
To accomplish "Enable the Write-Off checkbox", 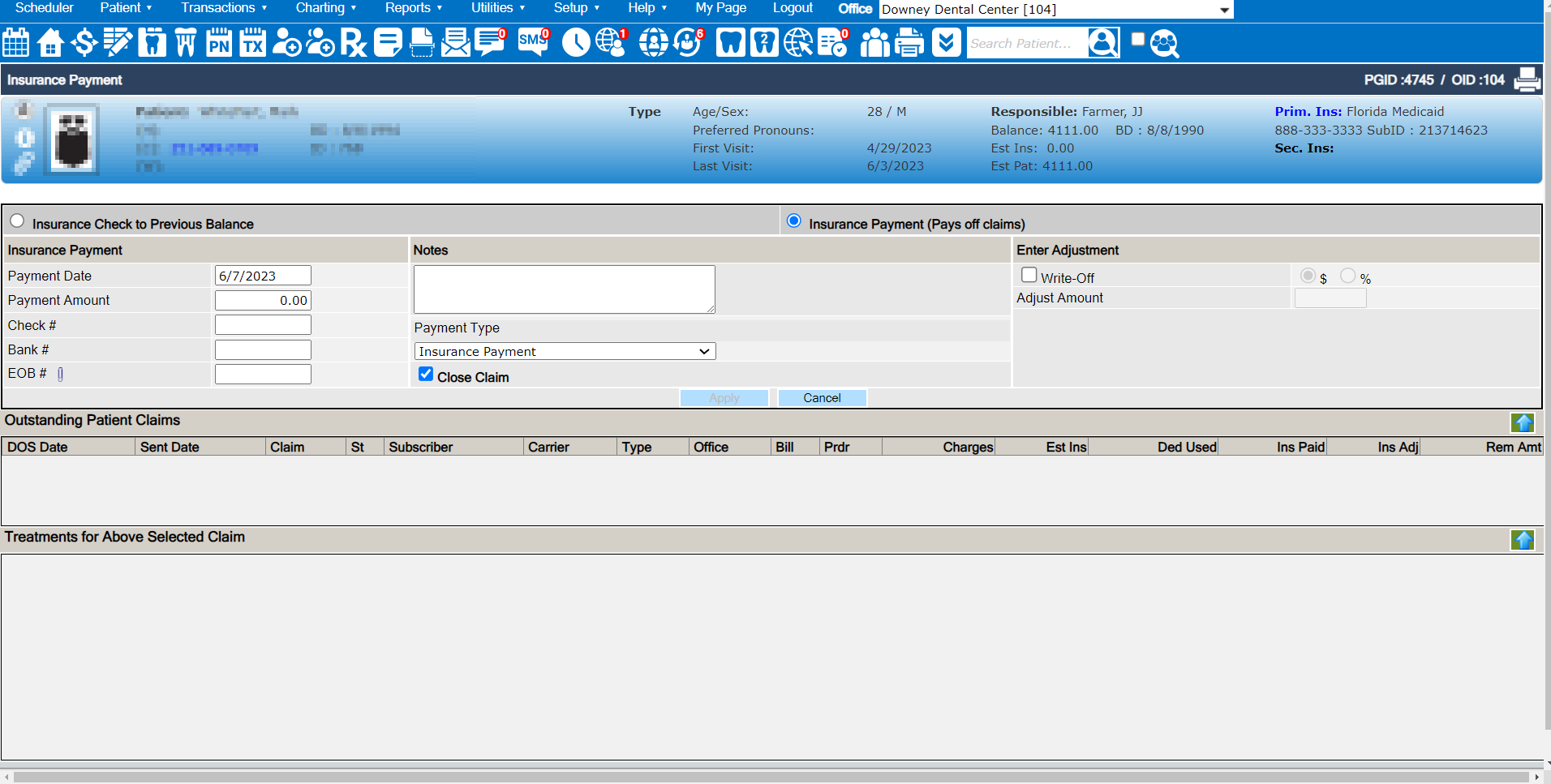I will 1029,275.
